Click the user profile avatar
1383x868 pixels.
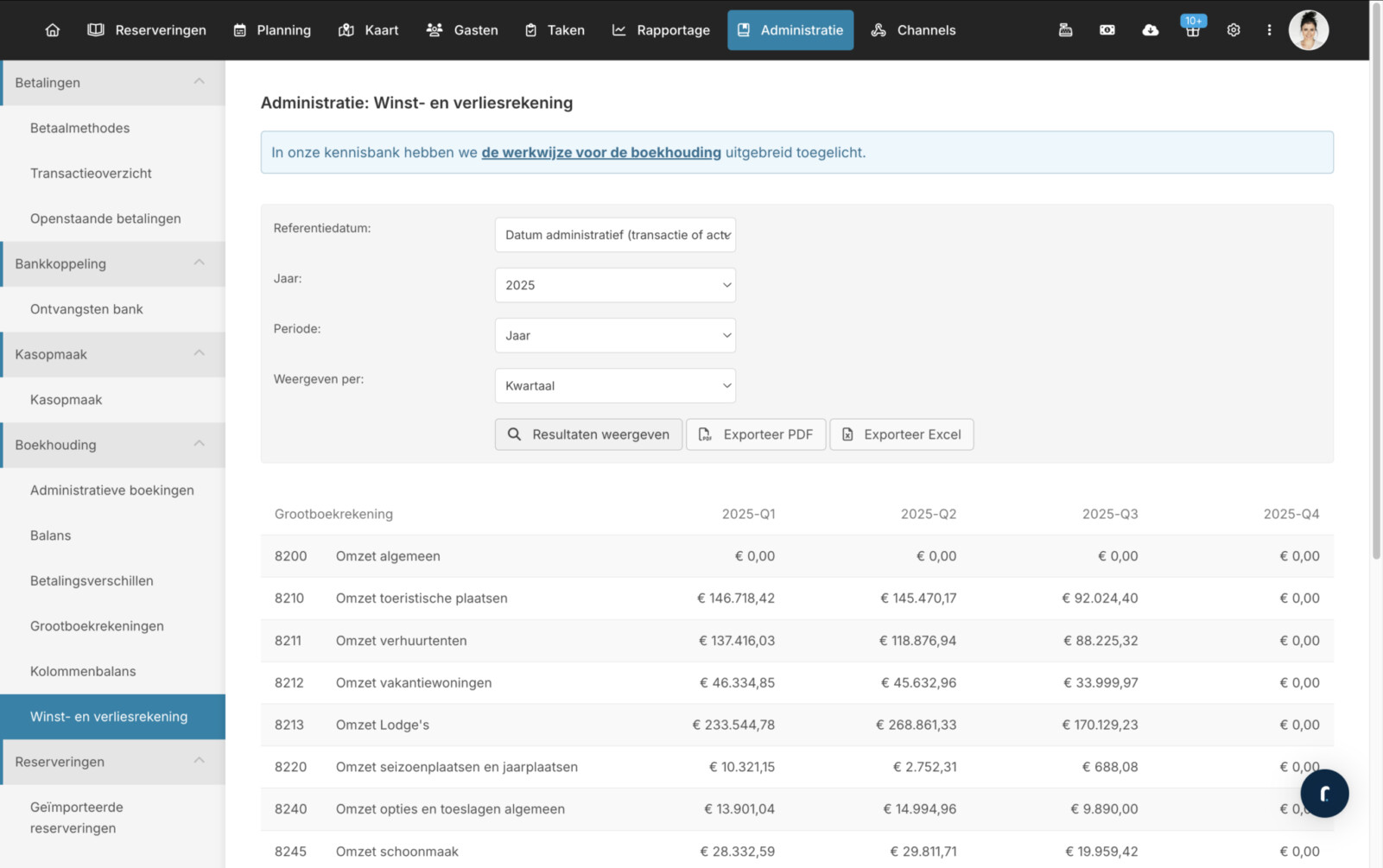[1308, 30]
